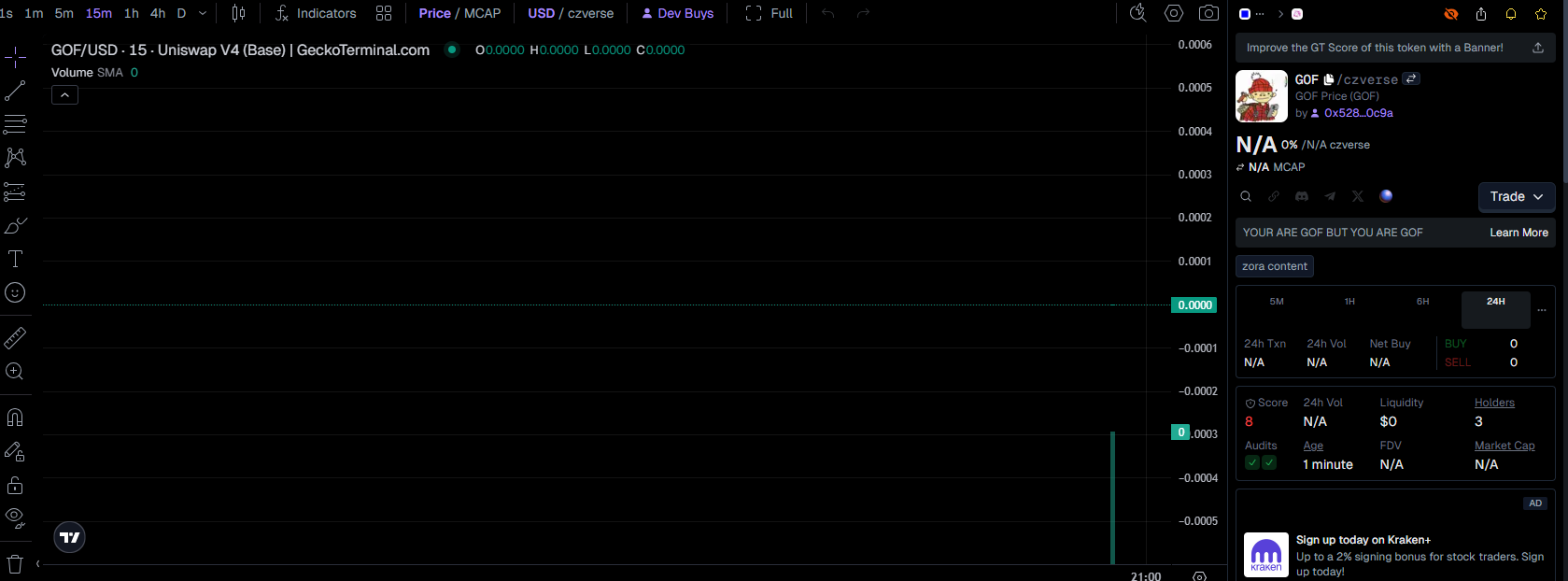The height and width of the screenshot is (581, 1568).
Task: Open the token's Telegram link
Action: 1330,196
